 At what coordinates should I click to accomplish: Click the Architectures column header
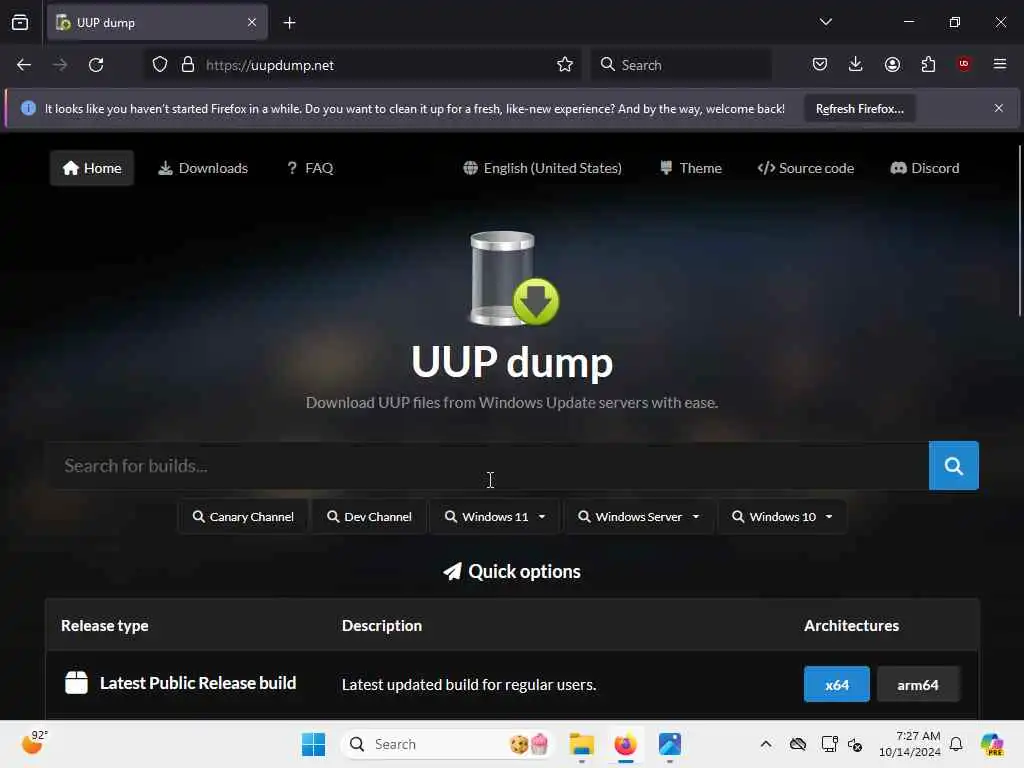852,626
